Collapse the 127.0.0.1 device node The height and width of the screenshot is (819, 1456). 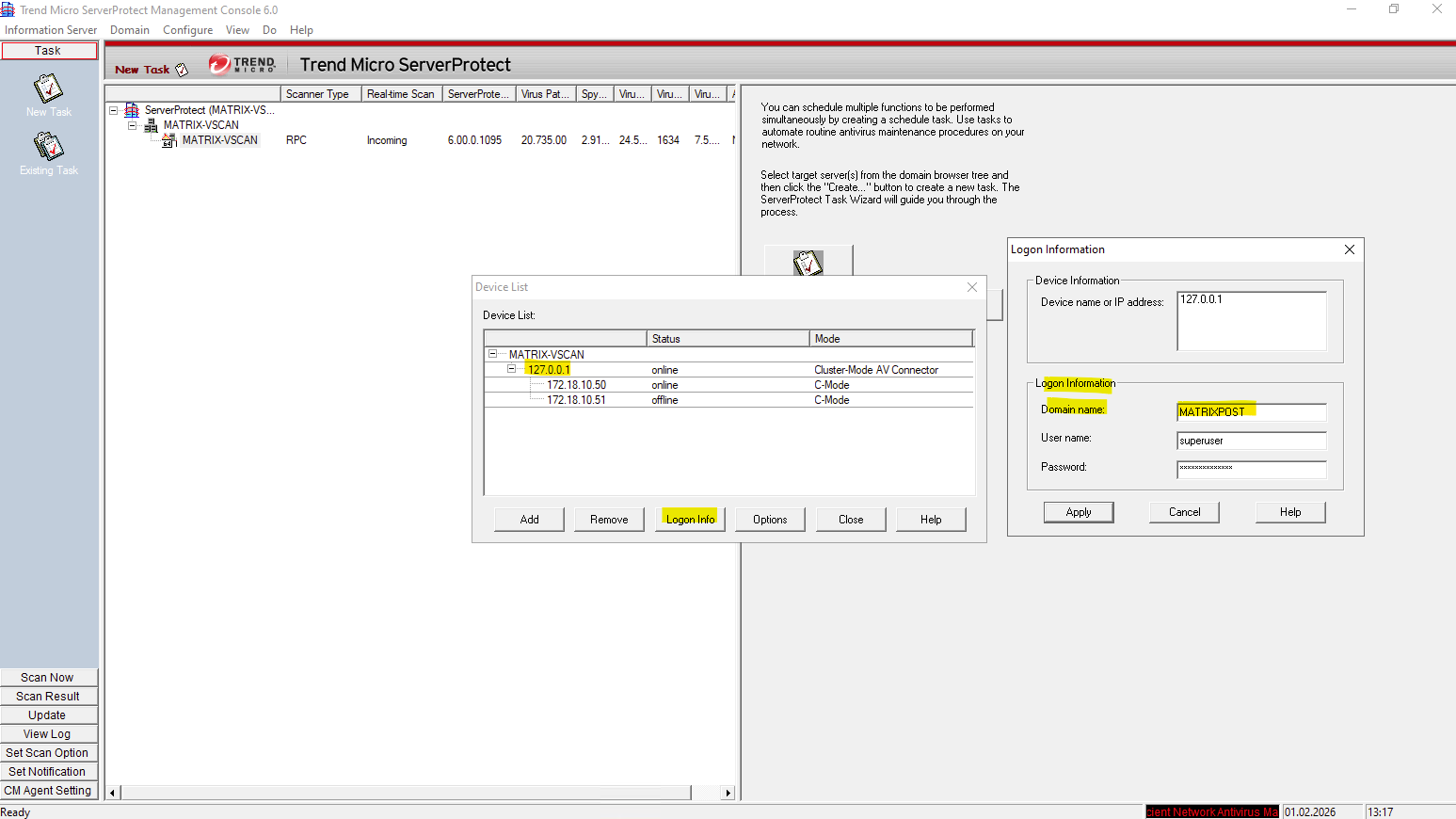click(511, 369)
